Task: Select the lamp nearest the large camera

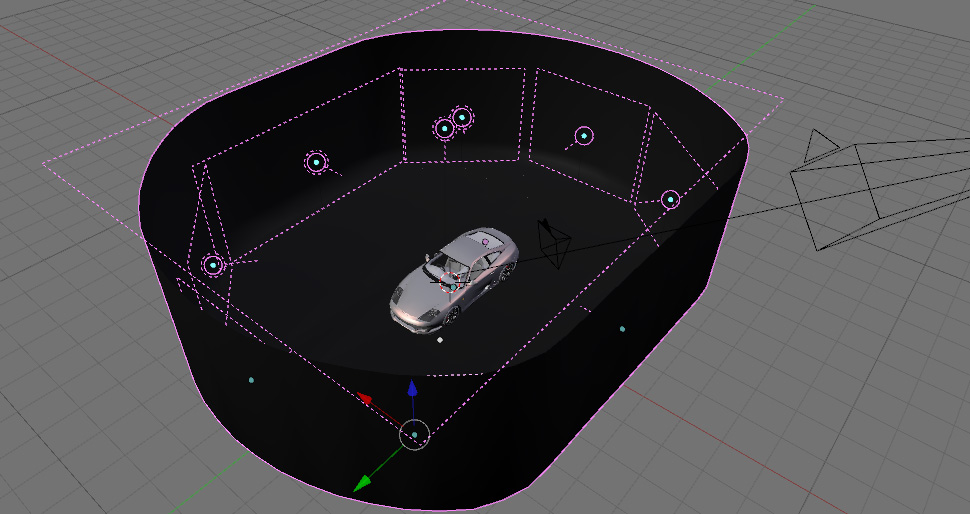Action: coord(670,200)
